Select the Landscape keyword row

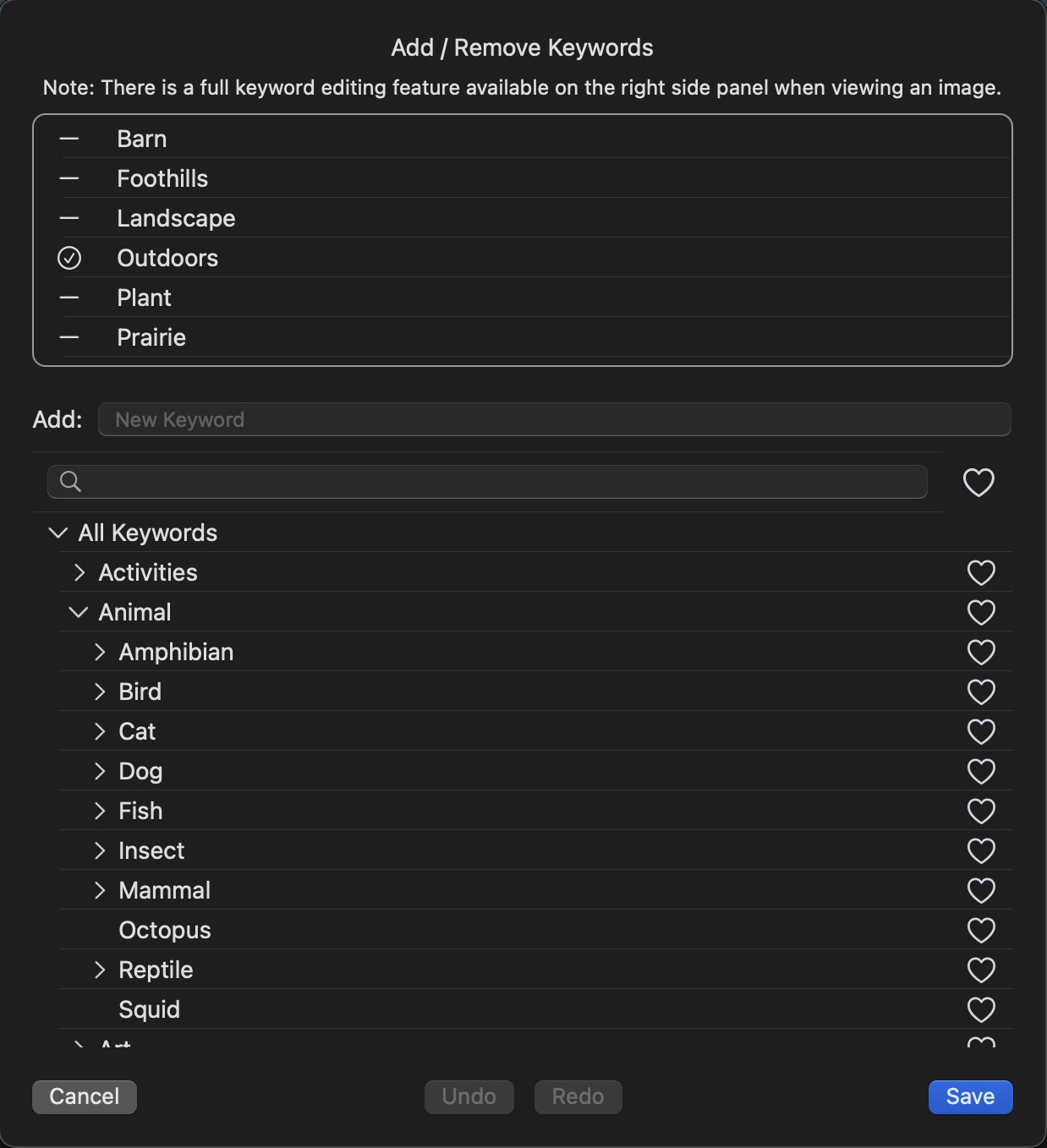point(176,218)
